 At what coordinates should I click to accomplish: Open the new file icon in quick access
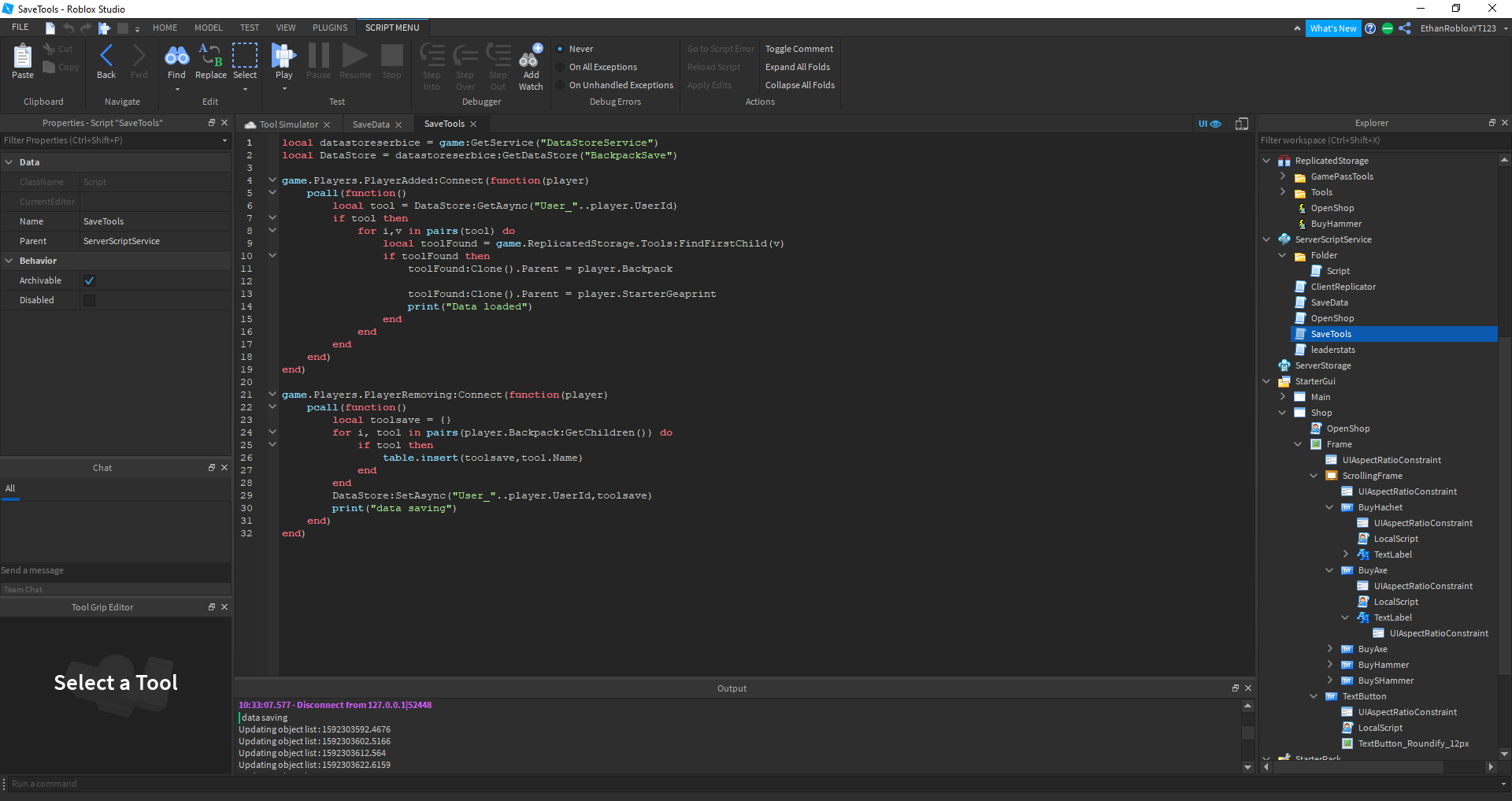50,28
